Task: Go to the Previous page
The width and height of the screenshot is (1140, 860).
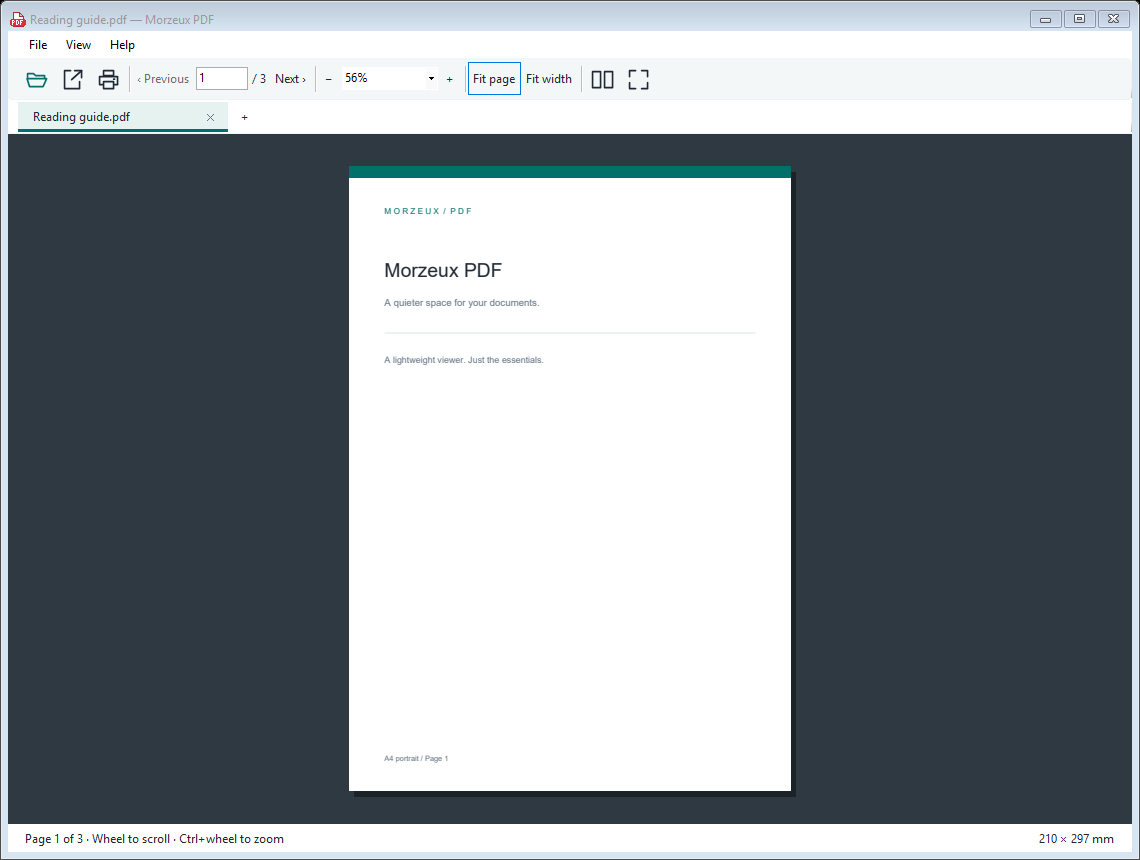Action: [163, 79]
